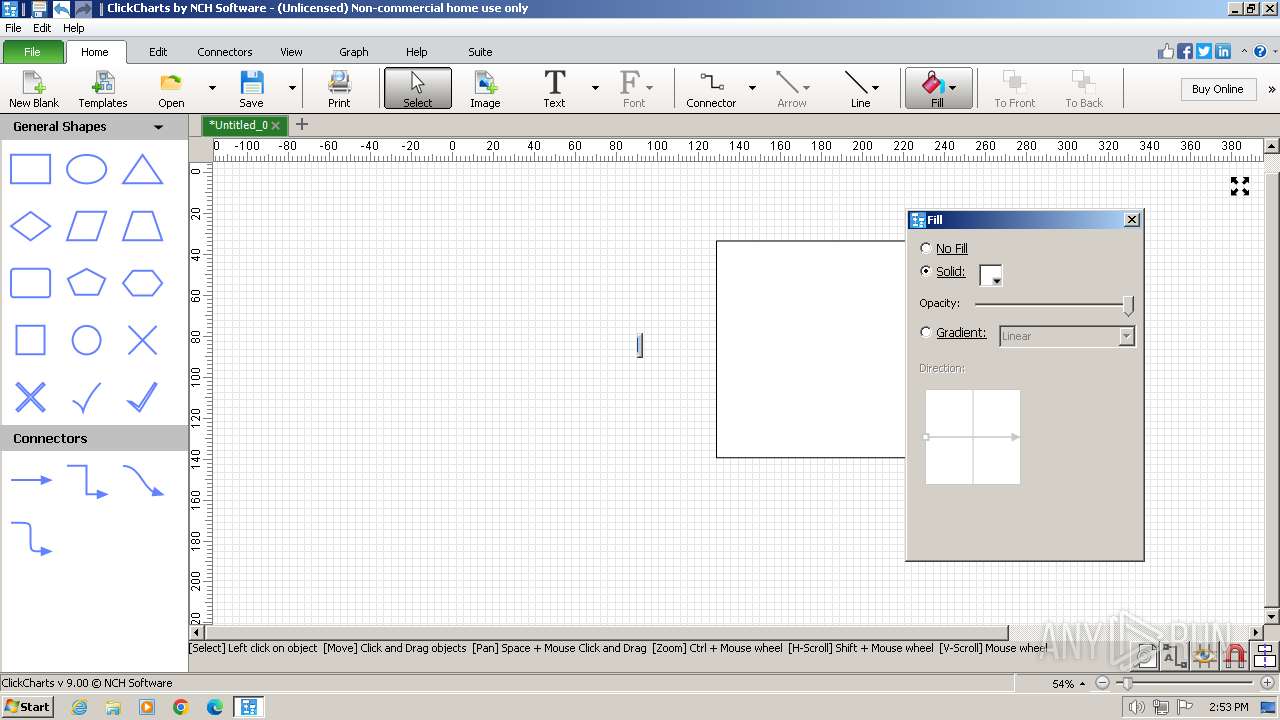Image resolution: width=1280 pixels, height=720 pixels.
Task: Click the connector label status bar icon
Action: (1175, 656)
